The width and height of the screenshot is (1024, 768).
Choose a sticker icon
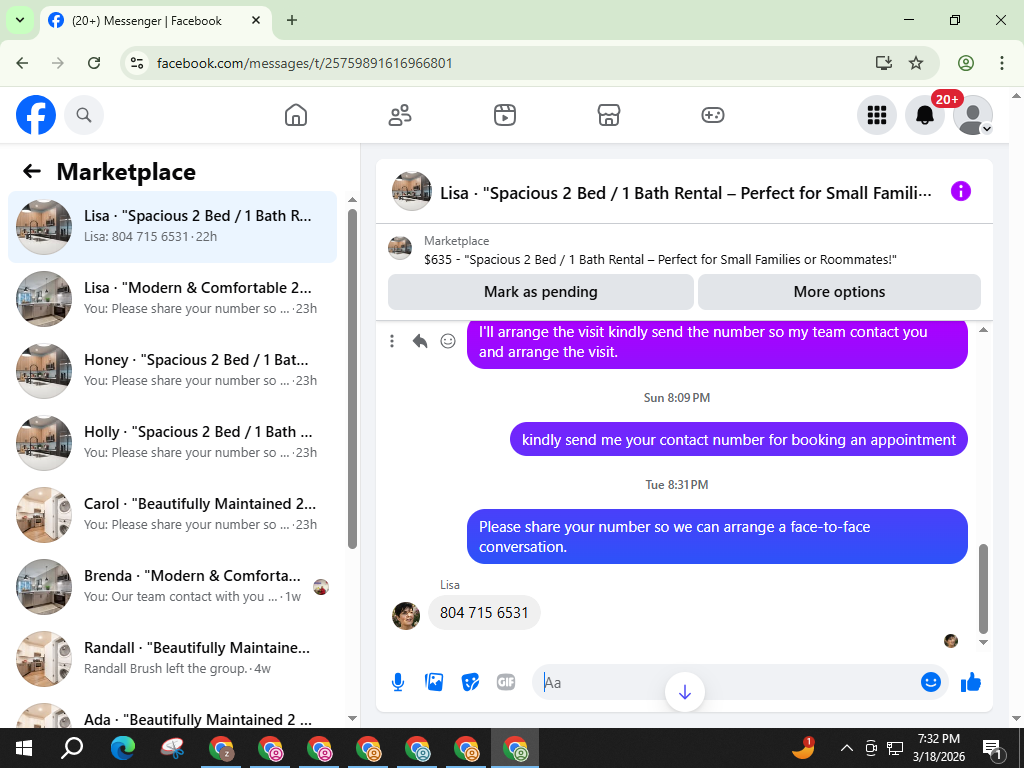click(470, 682)
